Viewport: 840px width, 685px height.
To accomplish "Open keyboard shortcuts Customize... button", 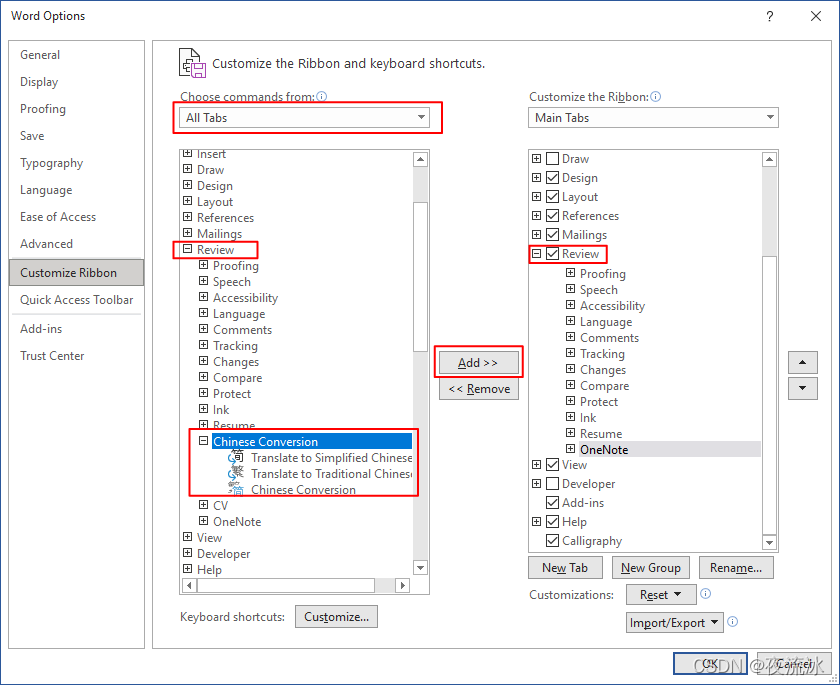I will click(x=336, y=616).
